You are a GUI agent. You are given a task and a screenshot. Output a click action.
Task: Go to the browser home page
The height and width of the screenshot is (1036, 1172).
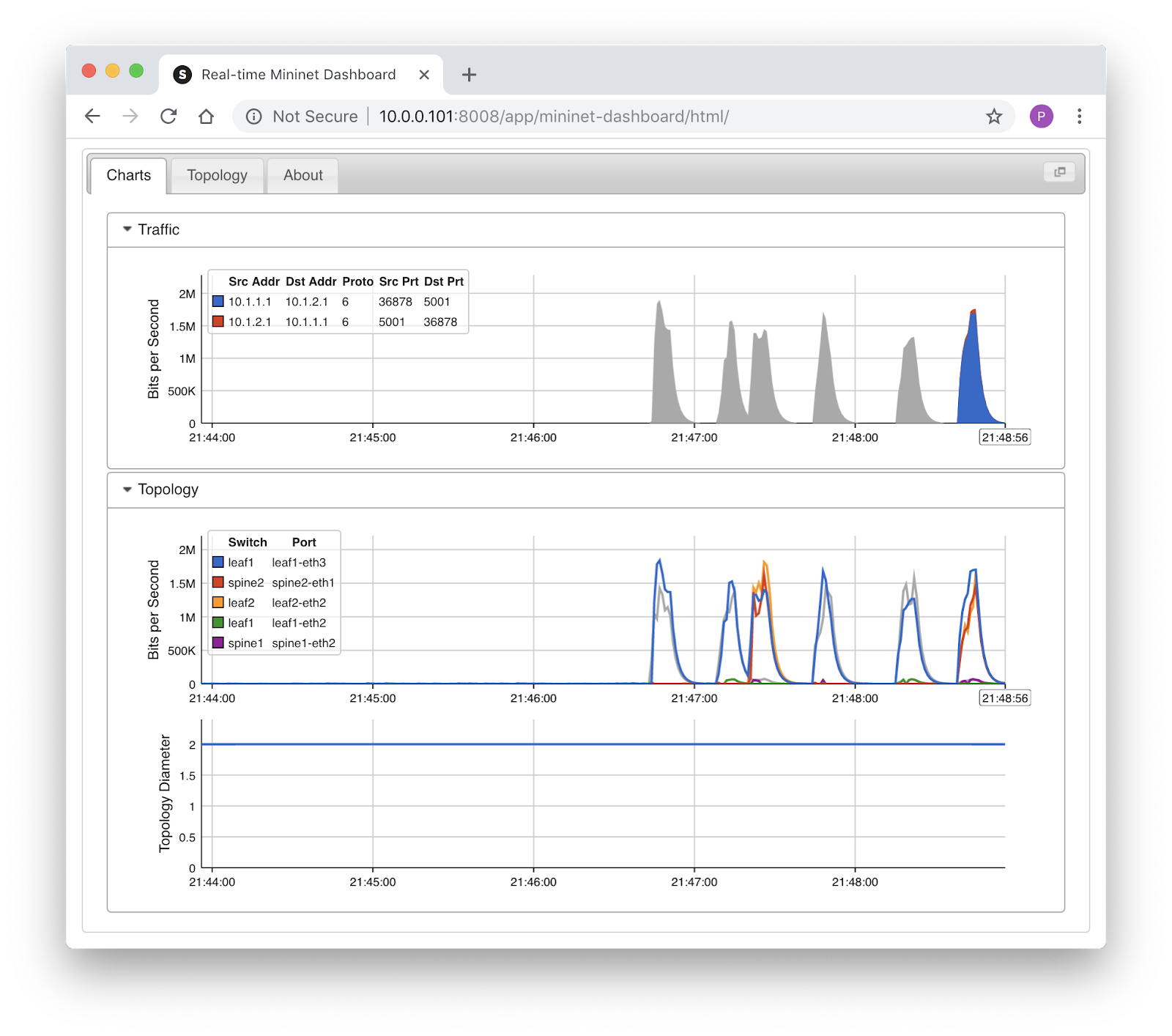207,116
